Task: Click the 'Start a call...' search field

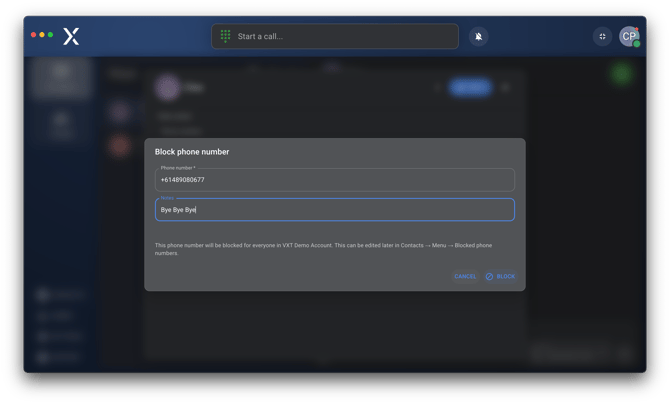Action: 340,36
